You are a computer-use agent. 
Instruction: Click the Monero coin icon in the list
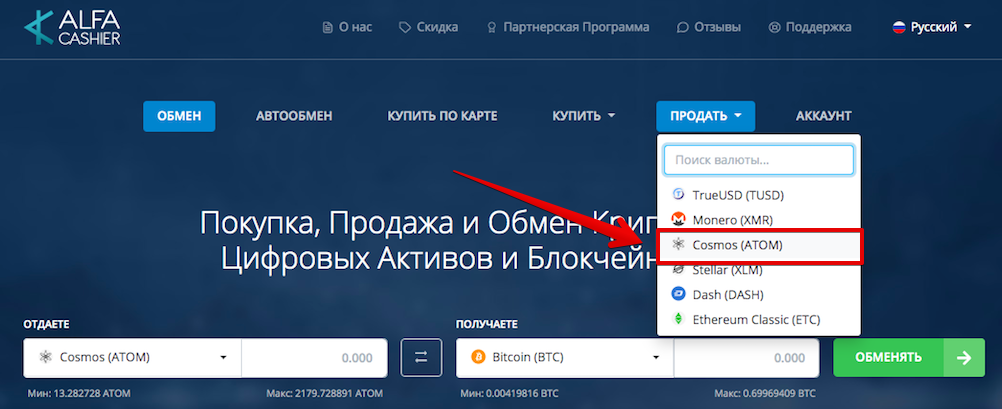click(679, 220)
